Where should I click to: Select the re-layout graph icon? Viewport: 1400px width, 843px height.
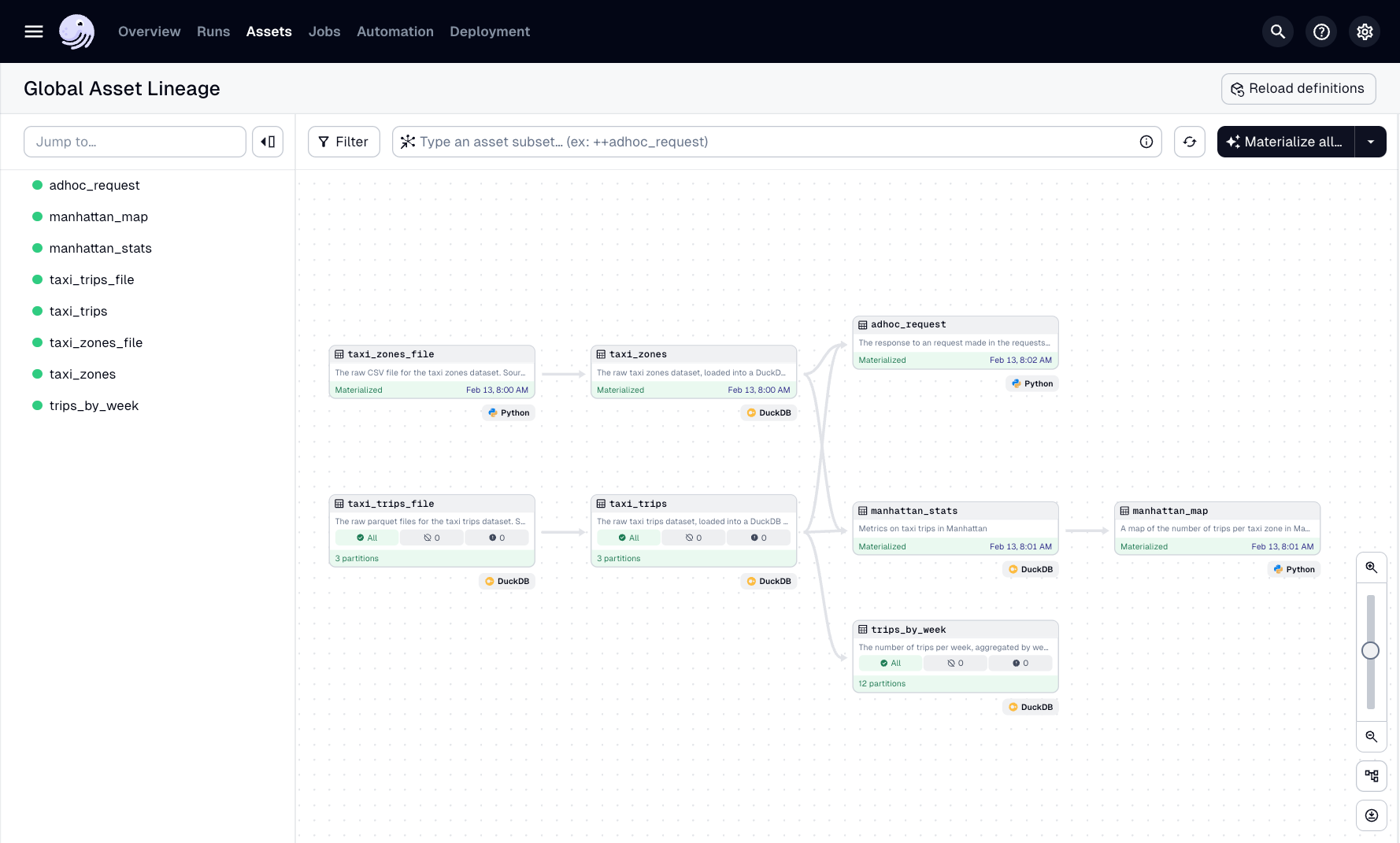point(1371,776)
